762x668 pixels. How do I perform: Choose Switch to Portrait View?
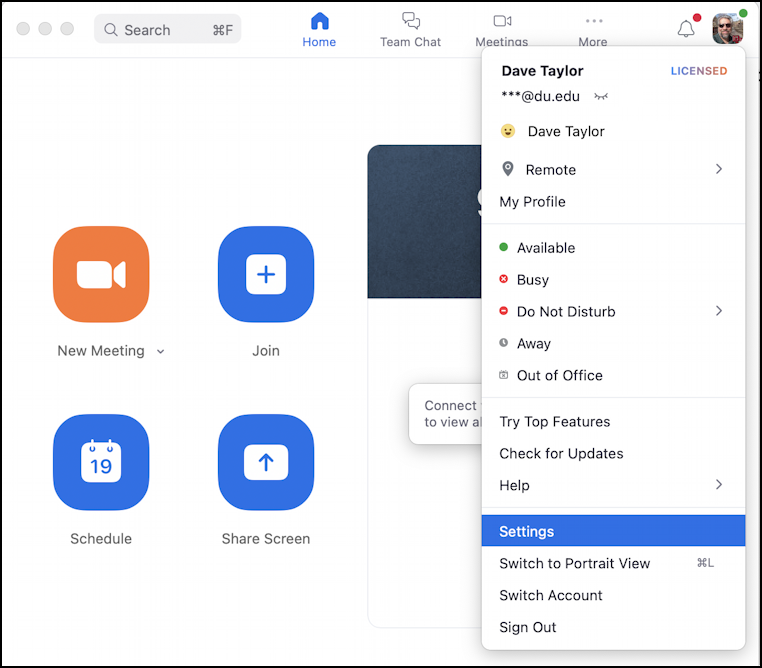click(x=613, y=564)
